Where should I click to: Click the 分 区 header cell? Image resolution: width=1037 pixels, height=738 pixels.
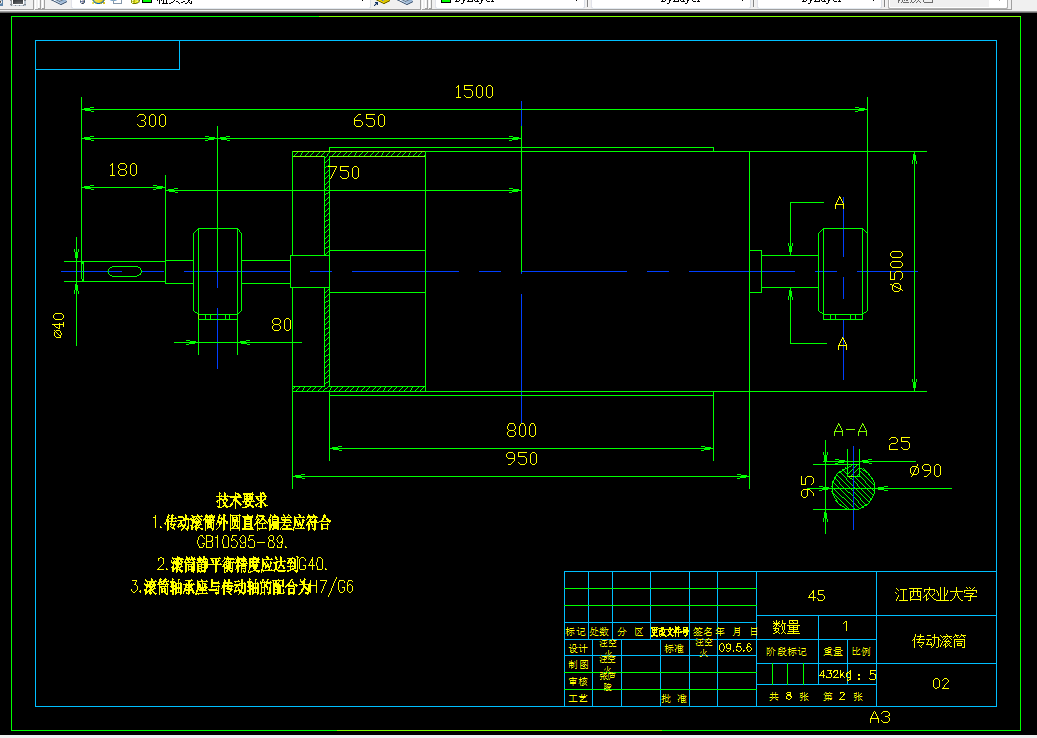pos(631,632)
